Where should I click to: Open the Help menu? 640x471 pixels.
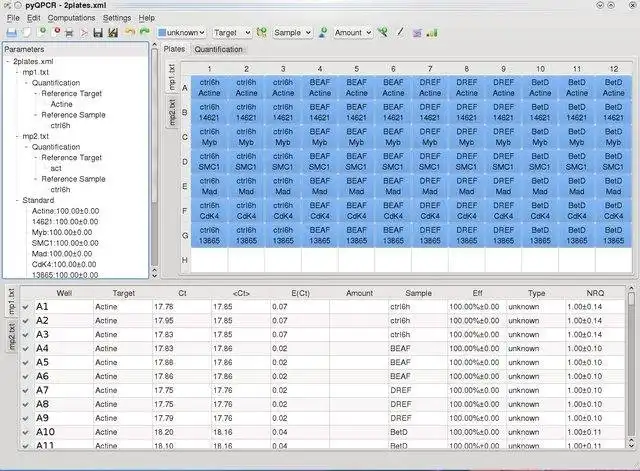[x=147, y=18]
